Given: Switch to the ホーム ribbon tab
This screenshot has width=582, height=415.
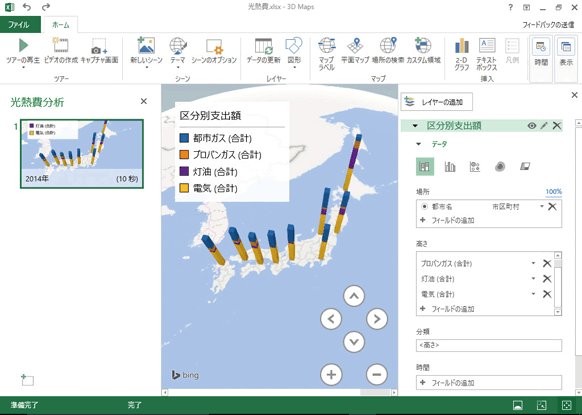Looking at the screenshot, I should click(61, 24).
